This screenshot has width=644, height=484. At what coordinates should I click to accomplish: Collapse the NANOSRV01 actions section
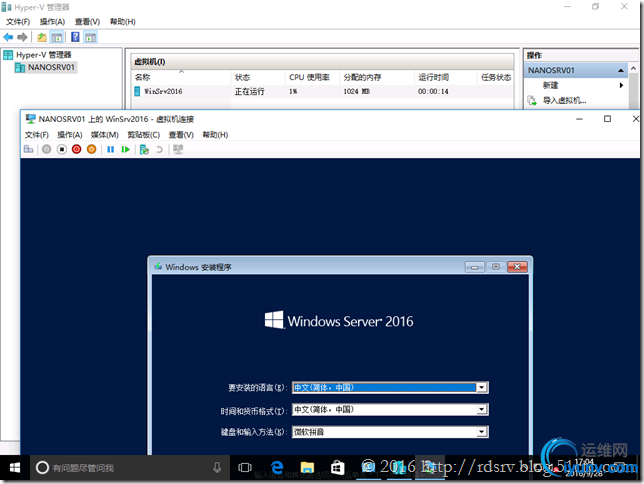click(x=621, y=71)
